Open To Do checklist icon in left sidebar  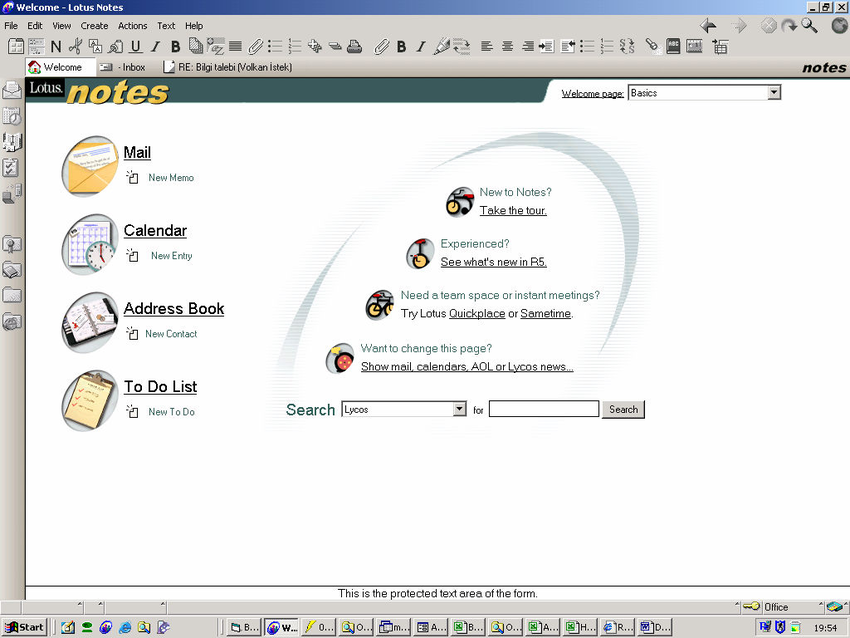click(x=11, y=167)
